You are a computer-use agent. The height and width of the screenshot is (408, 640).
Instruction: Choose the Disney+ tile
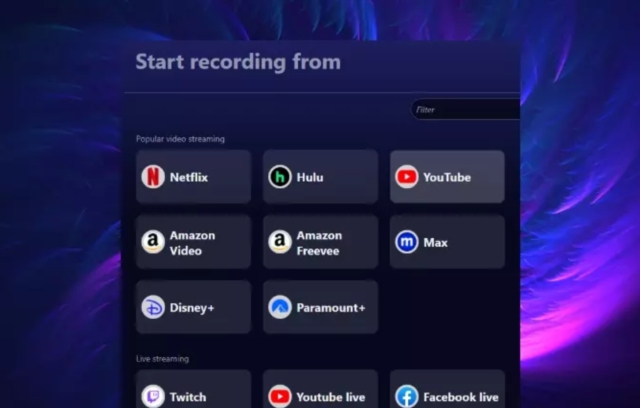pyautogui.click(x=193, y=307)
